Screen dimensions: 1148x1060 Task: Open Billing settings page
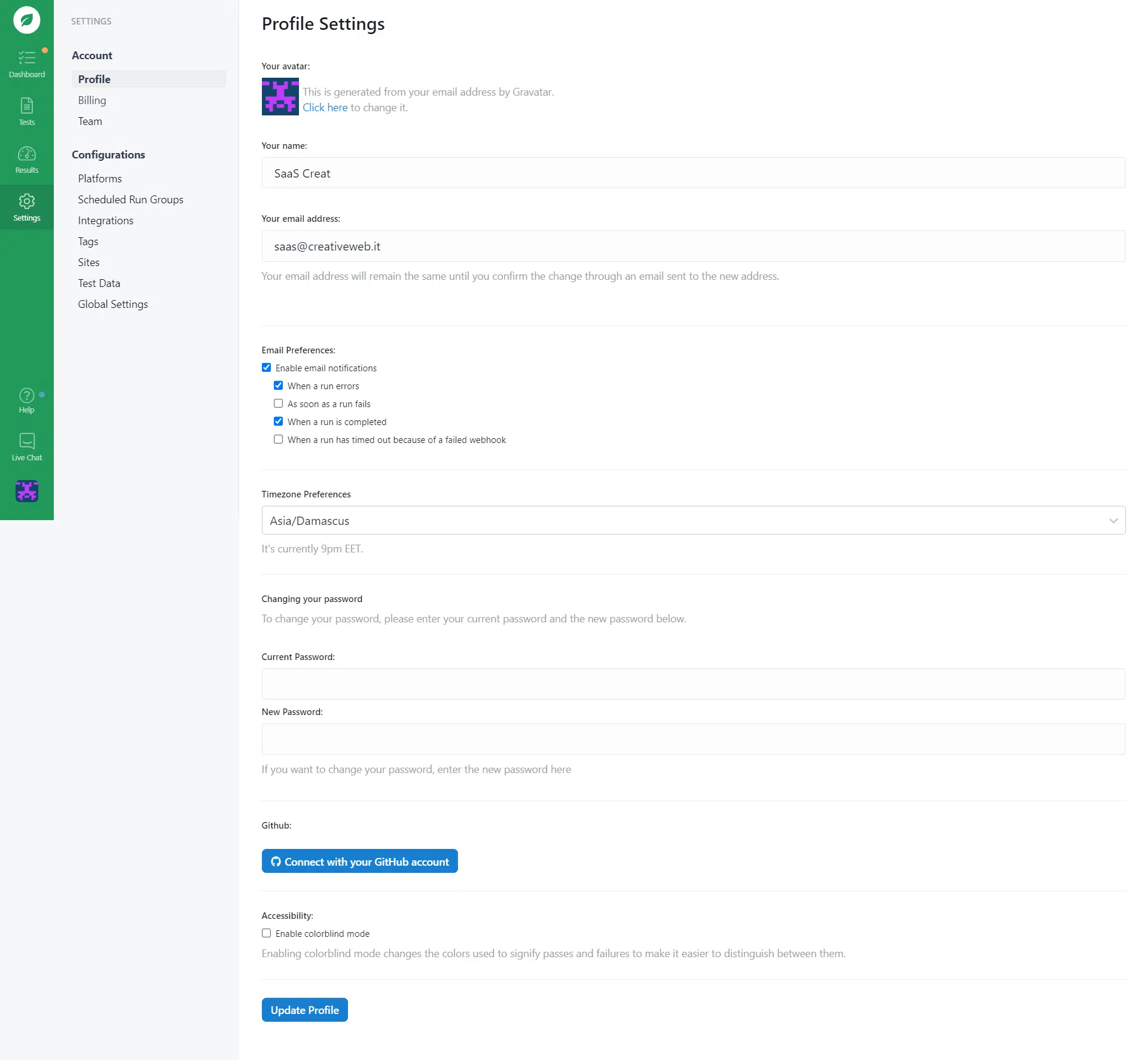tap(92, 100)
